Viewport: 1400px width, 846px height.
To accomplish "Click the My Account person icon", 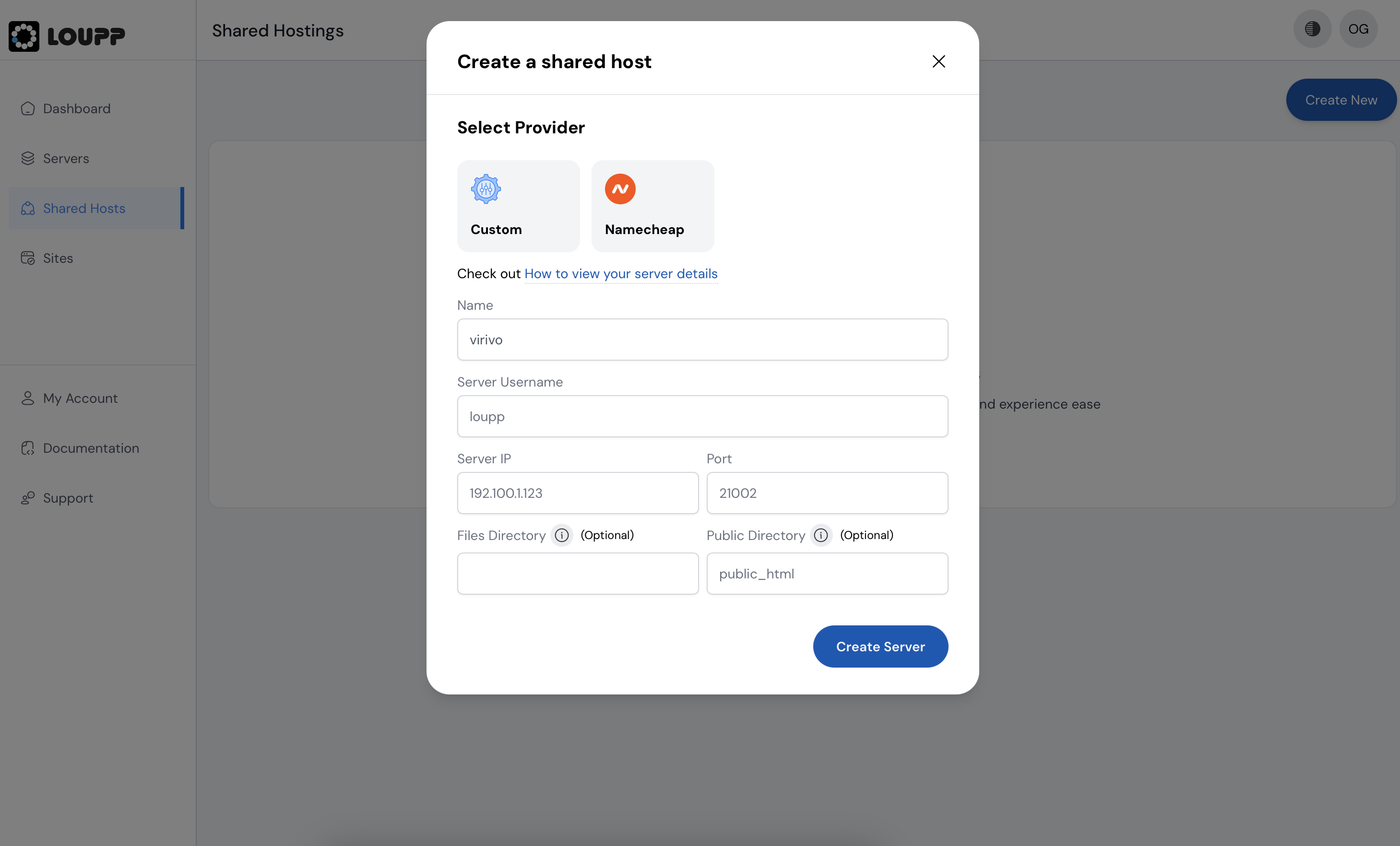I will click(x=28, y=399).
